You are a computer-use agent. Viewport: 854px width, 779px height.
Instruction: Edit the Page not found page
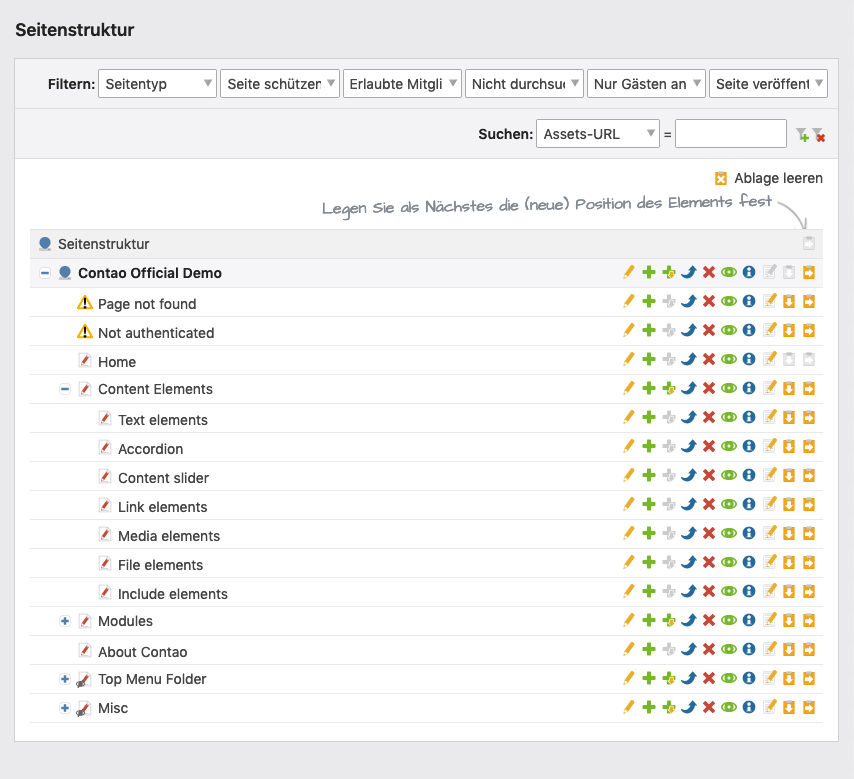[629, 301]
